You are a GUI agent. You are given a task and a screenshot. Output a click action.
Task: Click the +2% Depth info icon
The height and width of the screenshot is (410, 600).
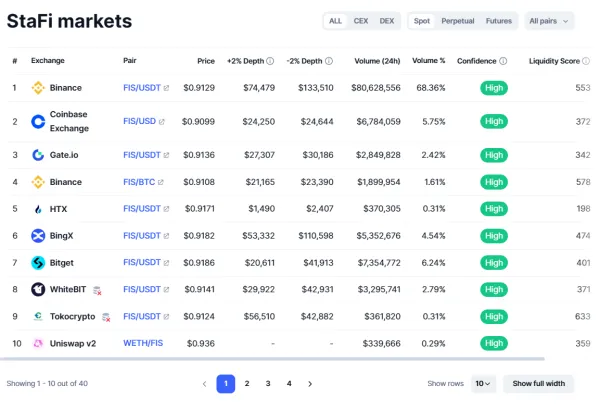270,61
